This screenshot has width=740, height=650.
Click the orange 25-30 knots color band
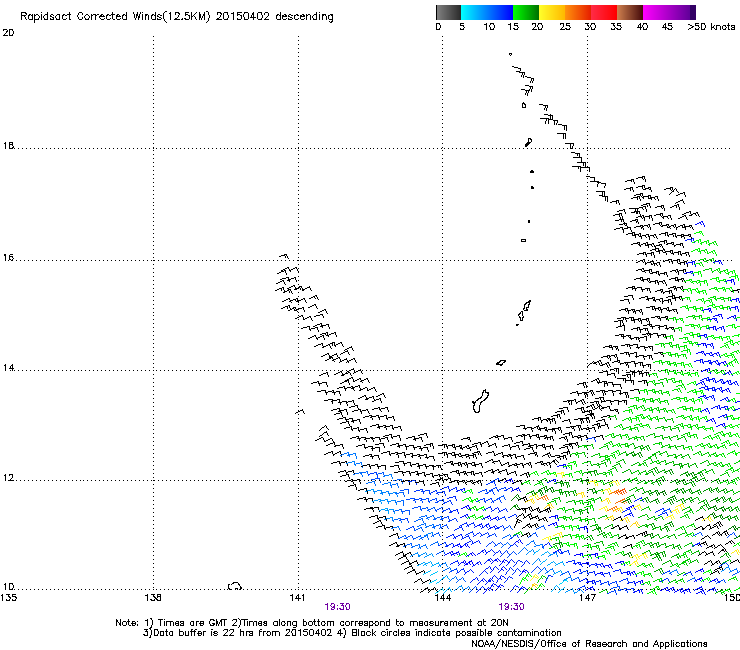(x=578, y=12)
